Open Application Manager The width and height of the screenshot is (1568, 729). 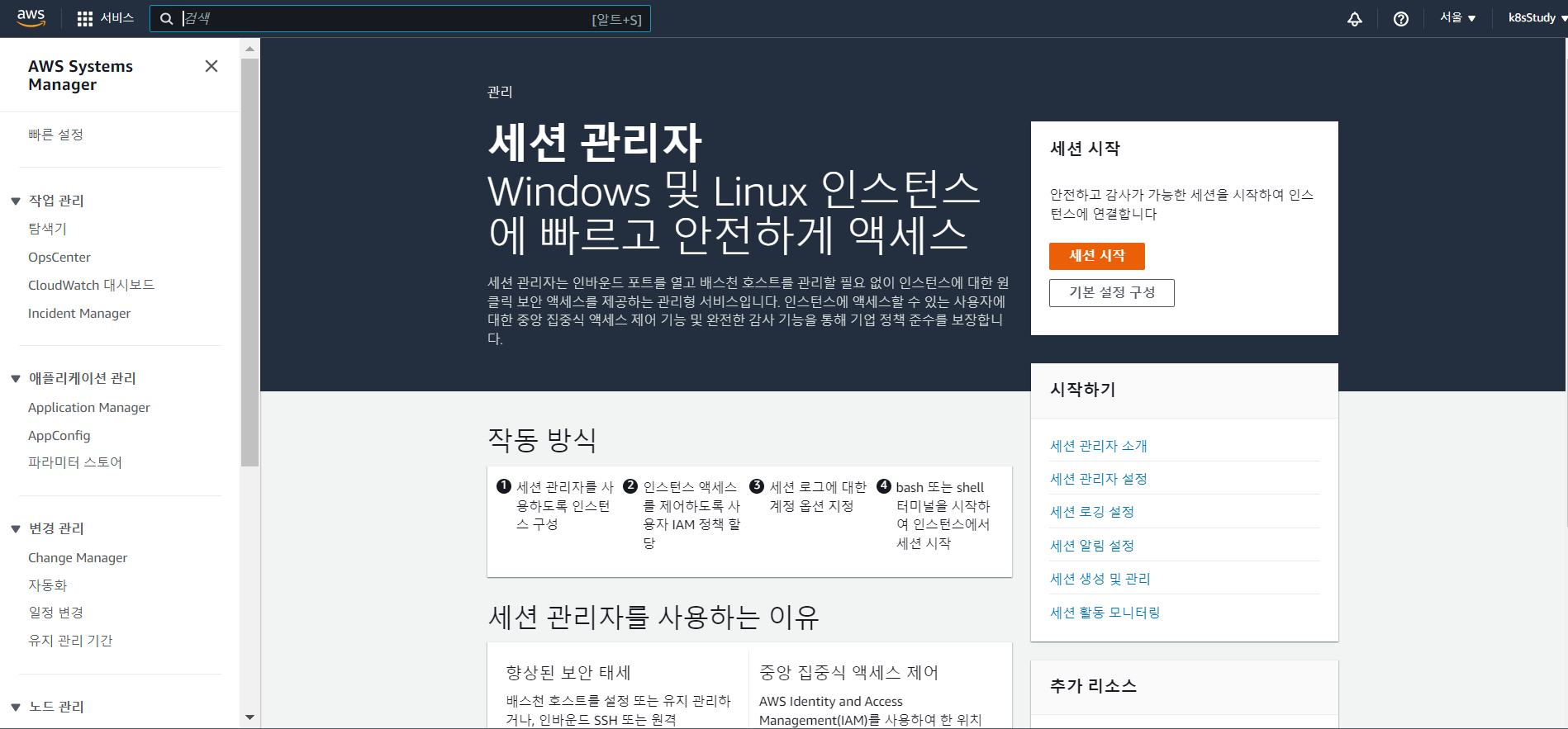tap(89, 407)
